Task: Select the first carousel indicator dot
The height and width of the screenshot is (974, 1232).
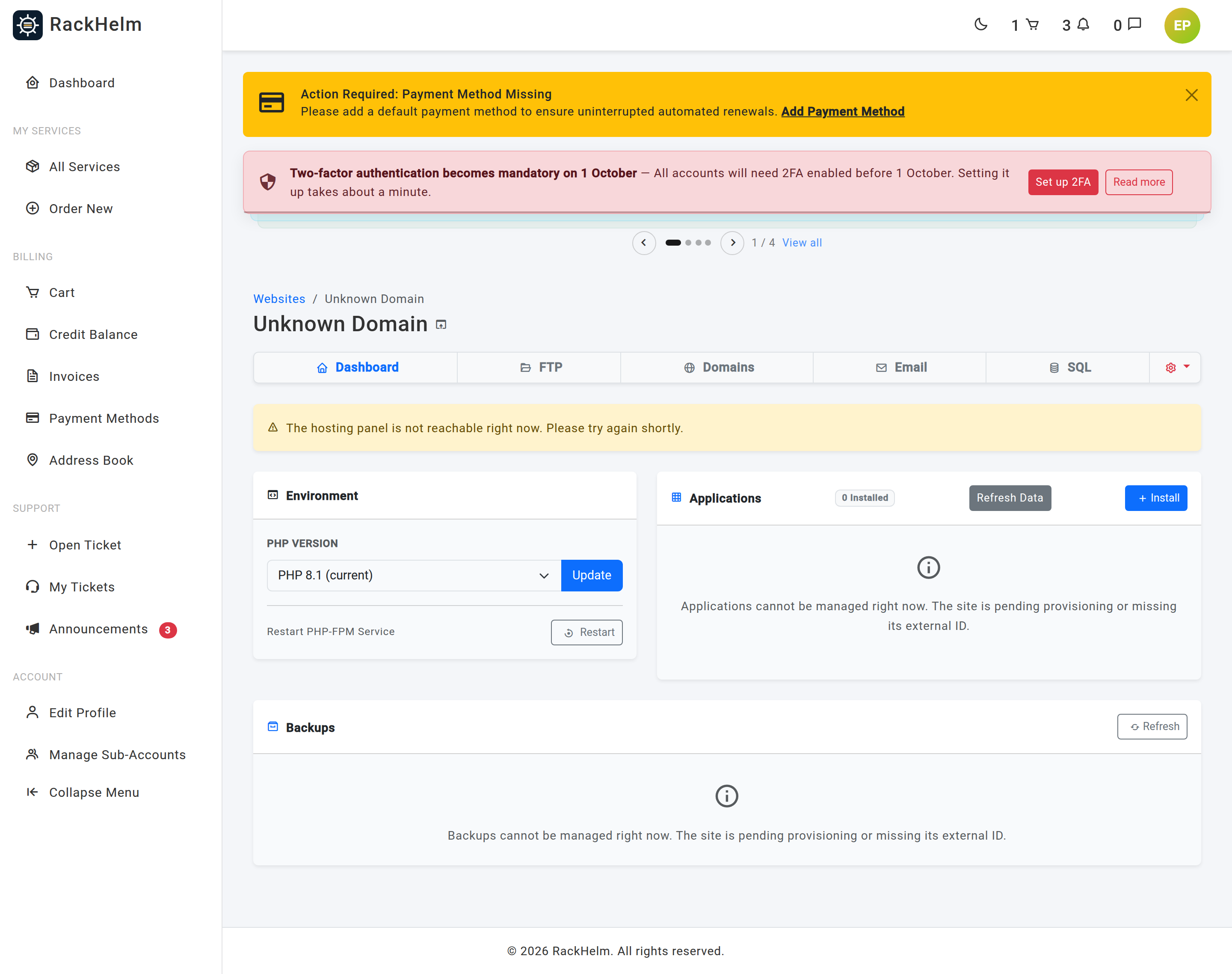Action: (673, 243)
